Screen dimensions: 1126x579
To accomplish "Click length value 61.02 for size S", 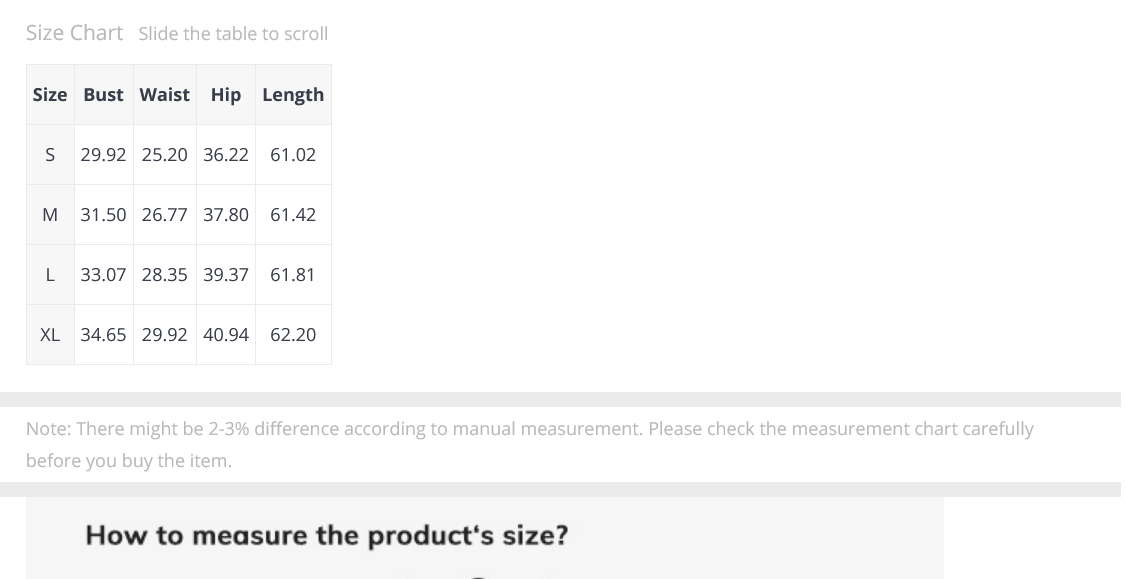I will [x=293, y=154].
